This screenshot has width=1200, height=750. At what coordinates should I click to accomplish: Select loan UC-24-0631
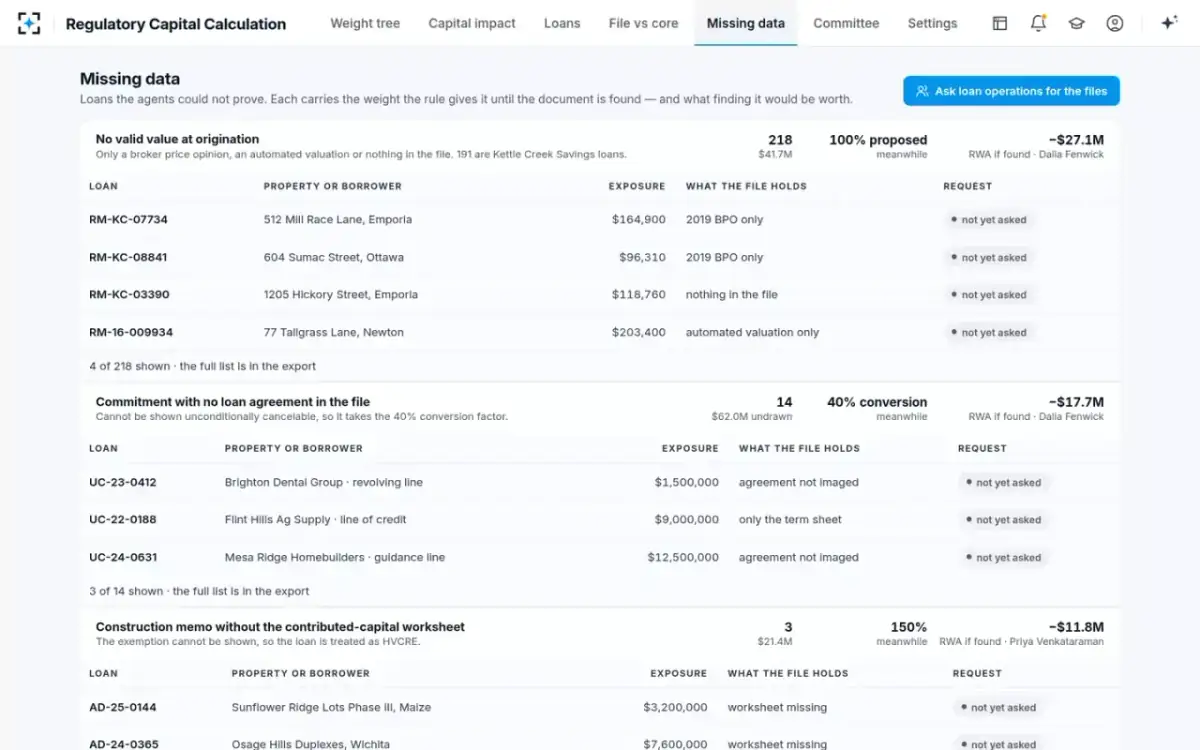(x=123, y=558)
